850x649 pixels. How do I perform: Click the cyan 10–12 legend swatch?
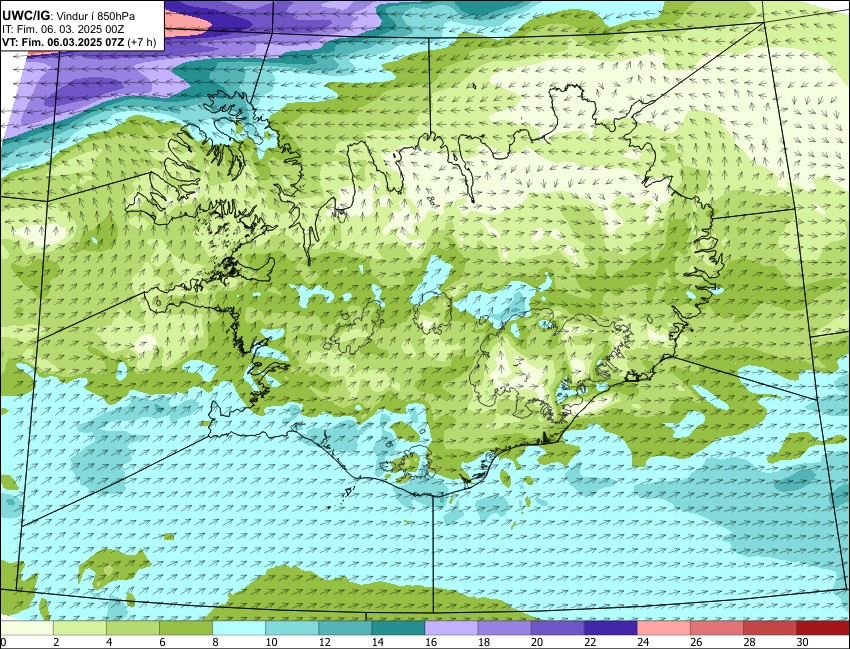click(x=292, y=628)
